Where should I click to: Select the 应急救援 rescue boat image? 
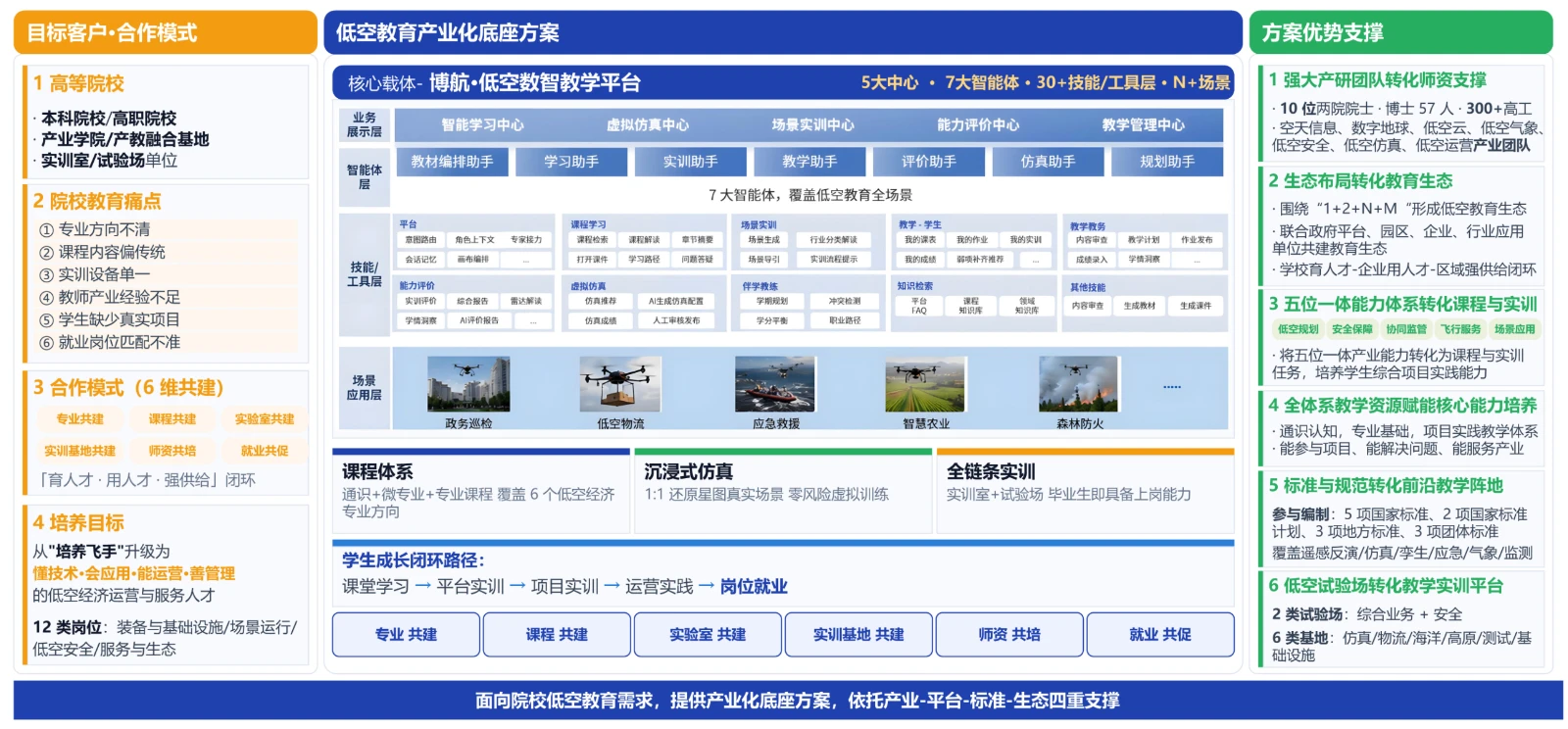(776, 384)
